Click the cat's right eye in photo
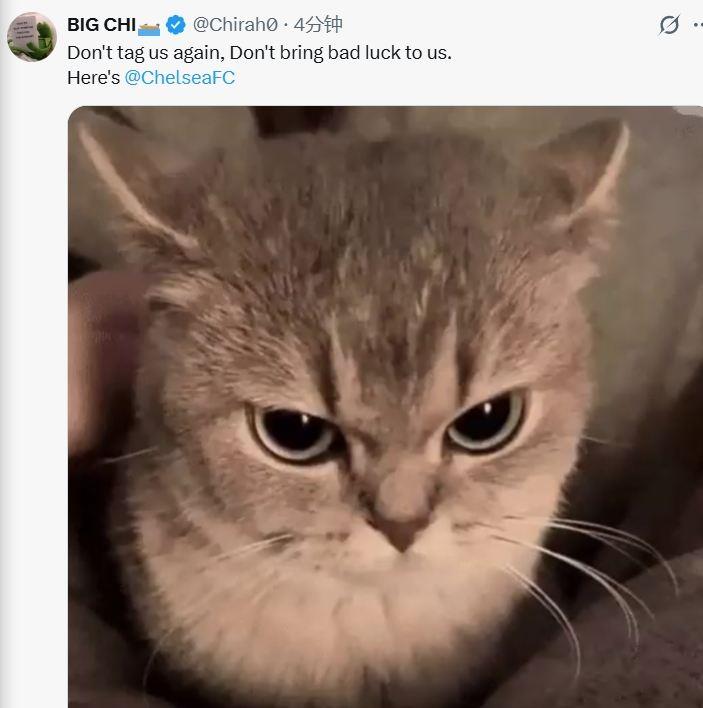The height and width of the screenshot is (708, 703). (485, 420)
